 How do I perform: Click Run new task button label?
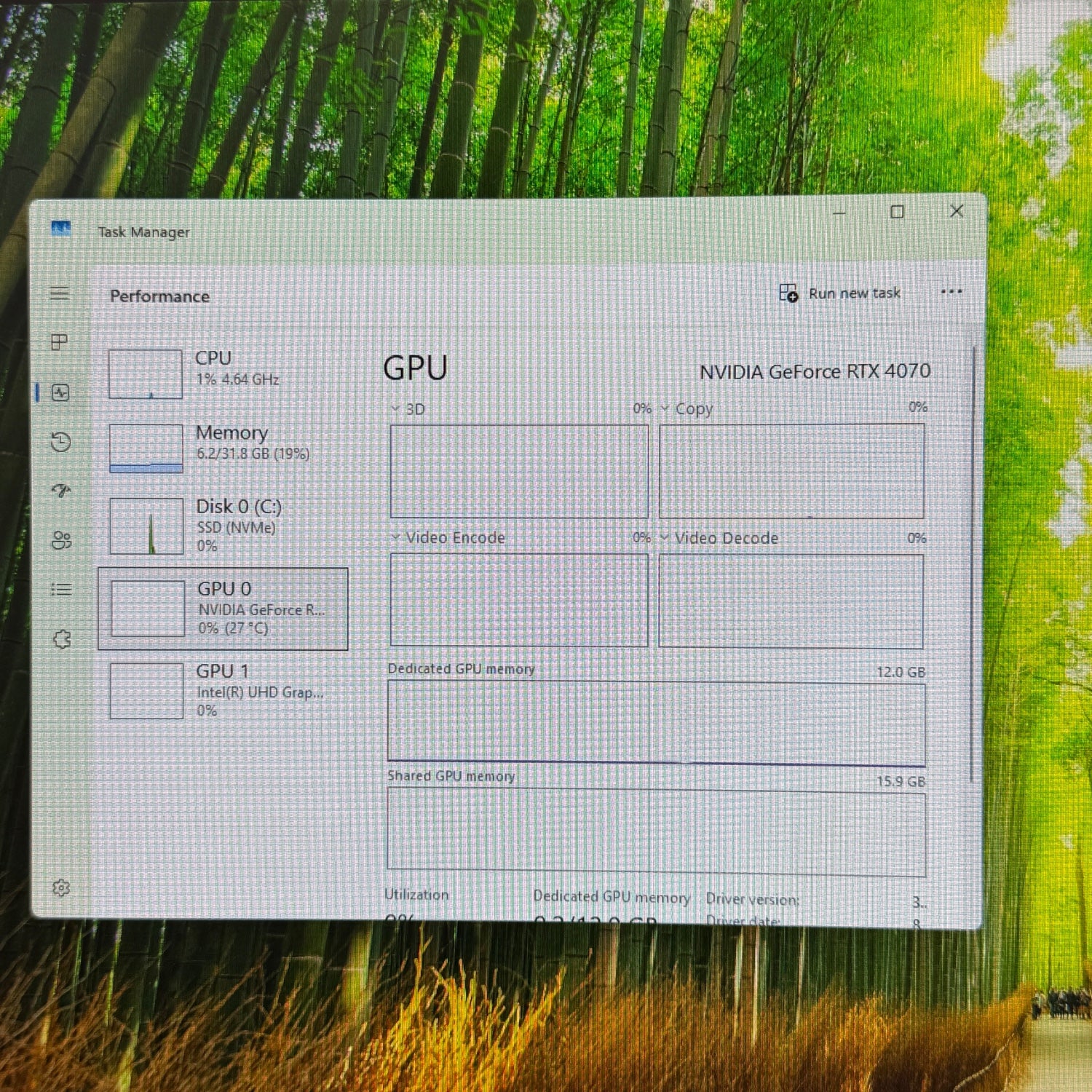pos(855,293)
